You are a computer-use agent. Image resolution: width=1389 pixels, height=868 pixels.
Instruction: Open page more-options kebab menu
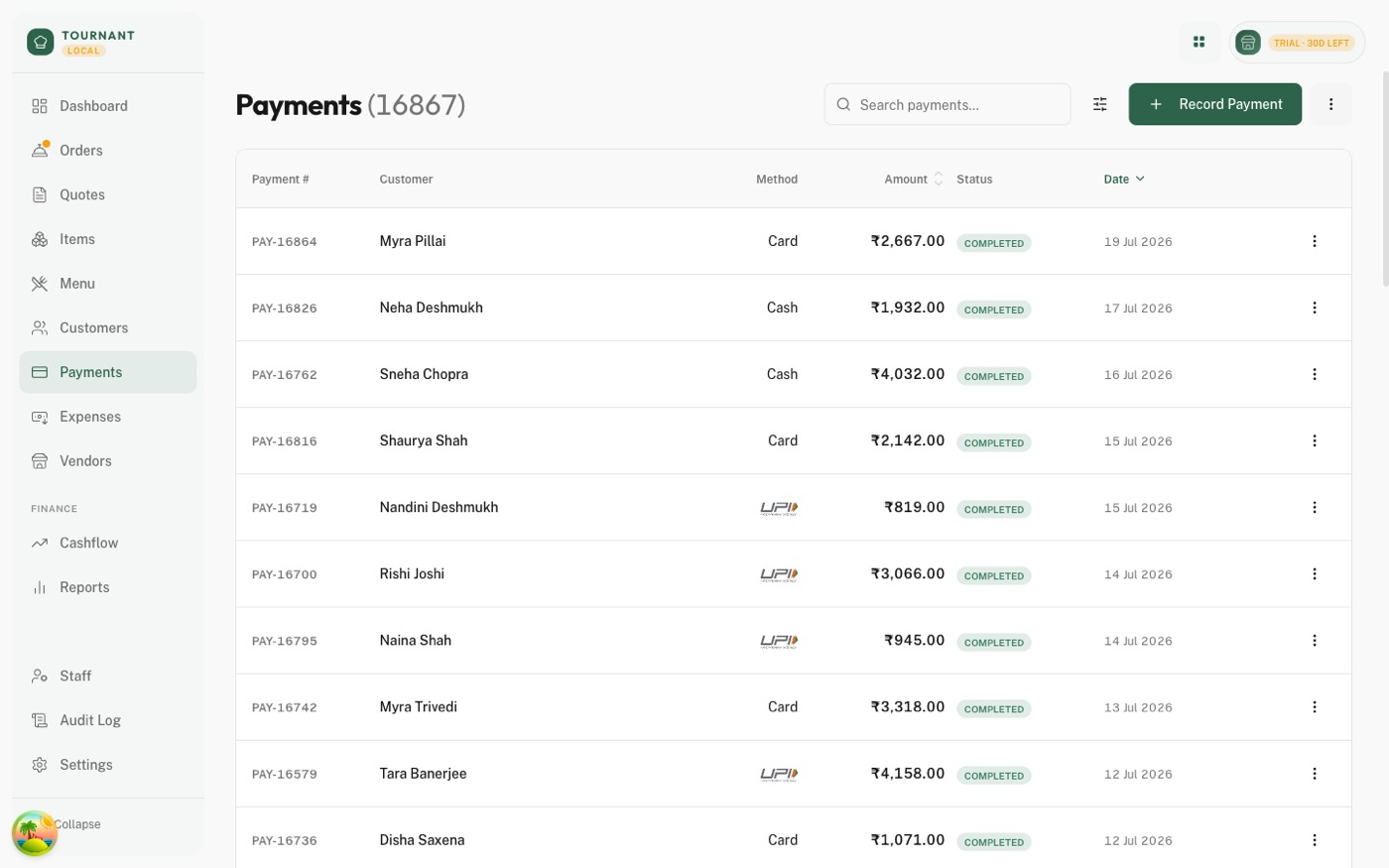click(1331, 104)
